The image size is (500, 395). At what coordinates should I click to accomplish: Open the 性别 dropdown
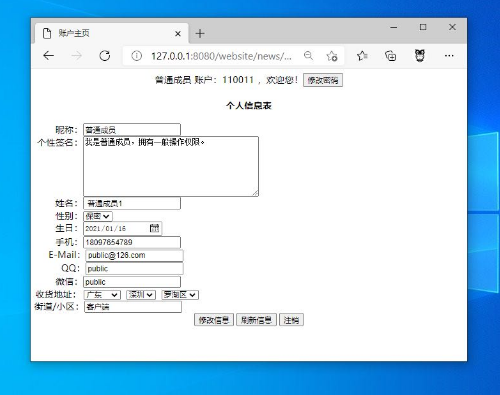98,216
